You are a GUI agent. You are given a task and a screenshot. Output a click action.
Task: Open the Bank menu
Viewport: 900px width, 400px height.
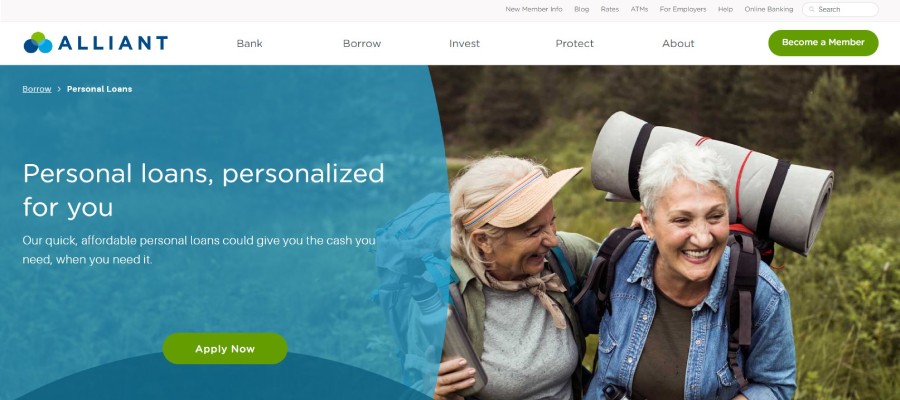click(250, 44)
